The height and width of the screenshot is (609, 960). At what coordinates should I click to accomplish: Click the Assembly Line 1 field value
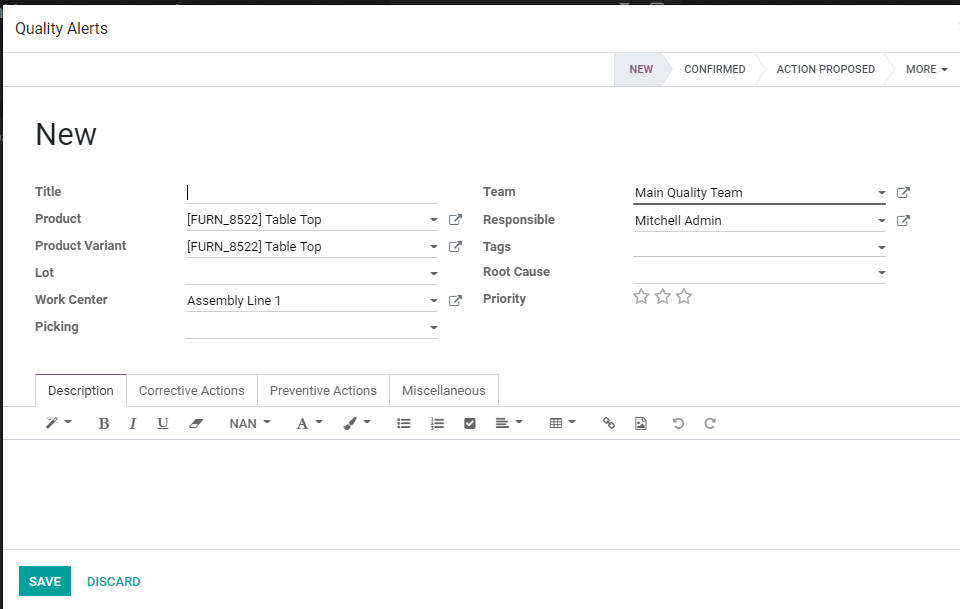point(234,300)
